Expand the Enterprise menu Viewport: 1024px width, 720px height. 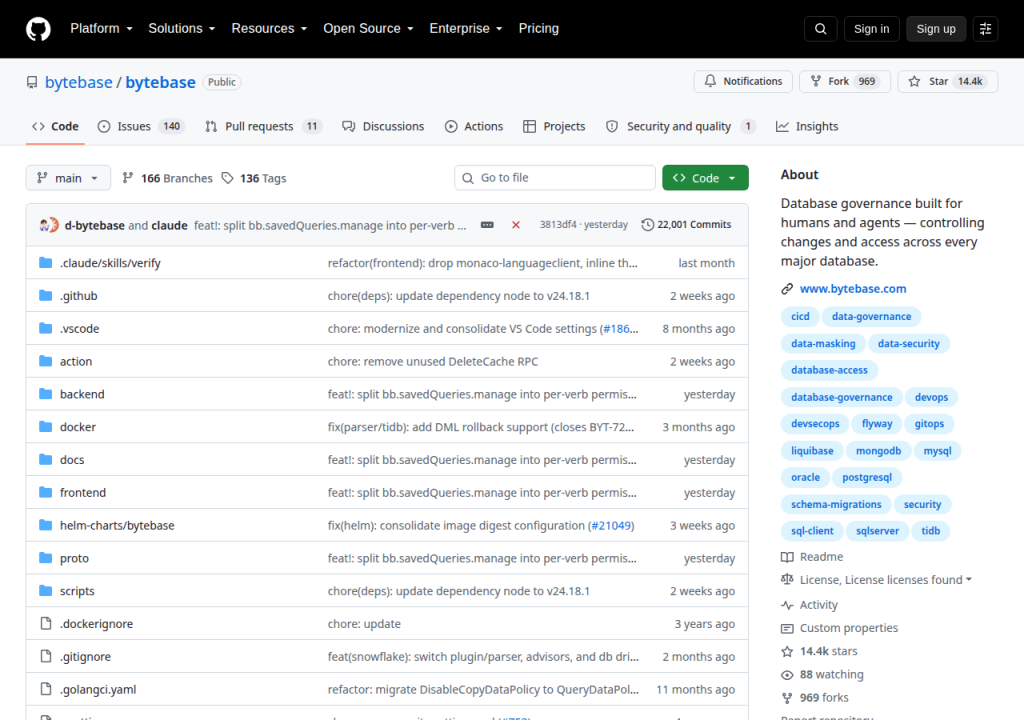466,29
